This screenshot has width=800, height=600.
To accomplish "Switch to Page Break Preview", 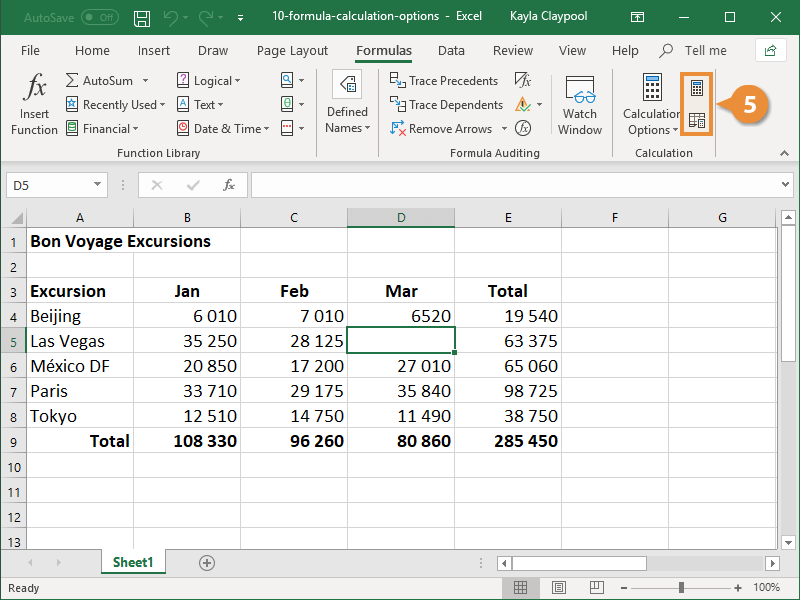I will (596, 588).
